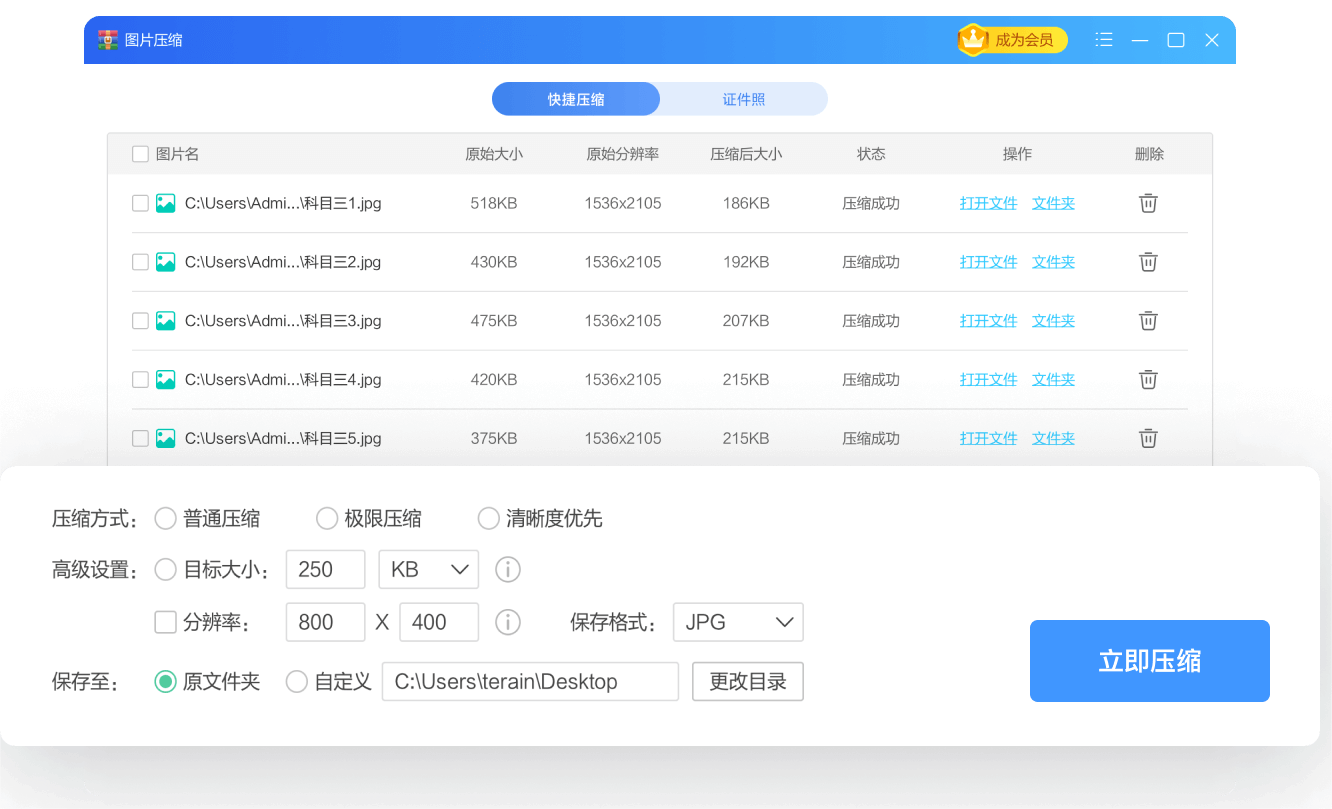Open file link for 科目三2.jpg
Viewport: 1332px width, 809px height.
[x=989, y=262]
